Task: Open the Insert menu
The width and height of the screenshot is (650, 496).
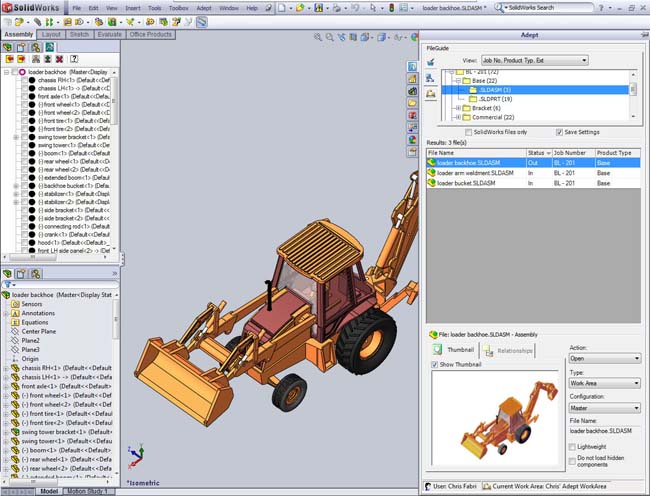Action: click(x=133, y=8)
